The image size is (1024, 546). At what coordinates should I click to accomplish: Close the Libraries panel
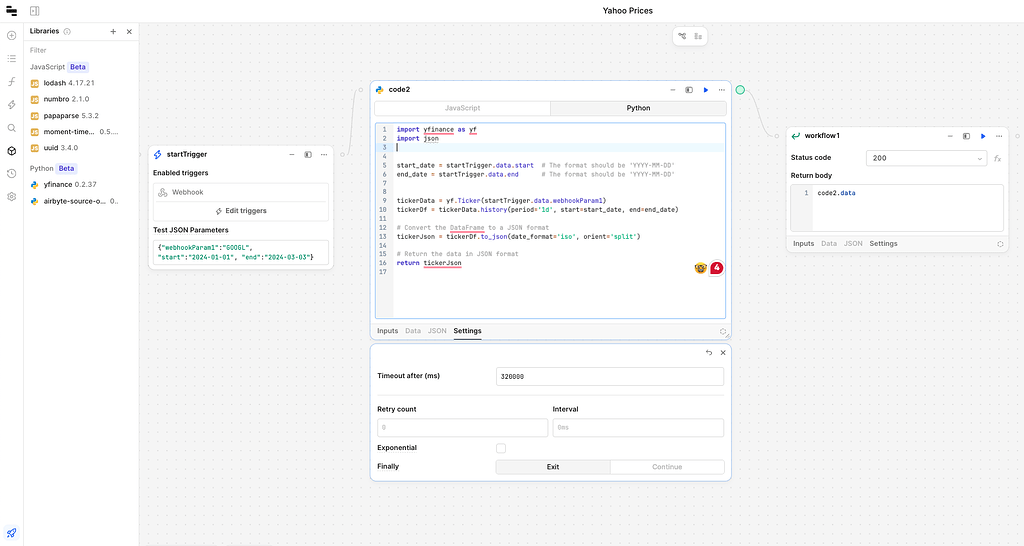tap(129, 31)
